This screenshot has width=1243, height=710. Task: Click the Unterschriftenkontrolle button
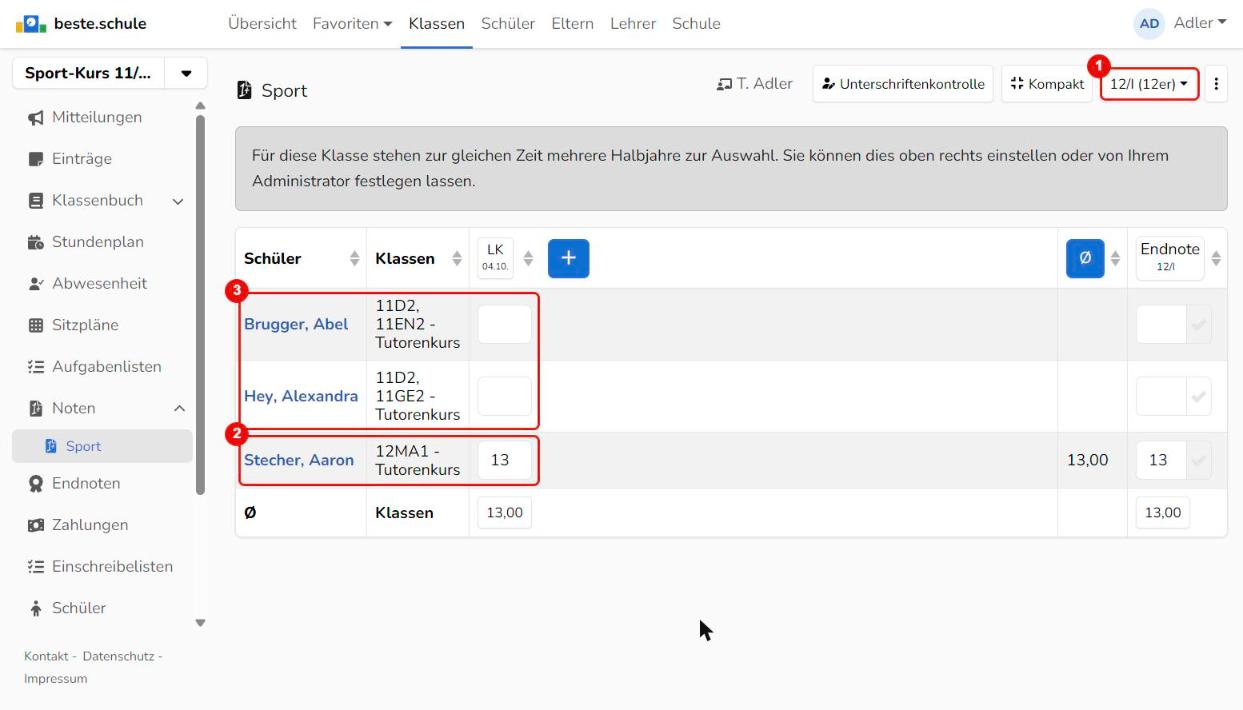903,85
